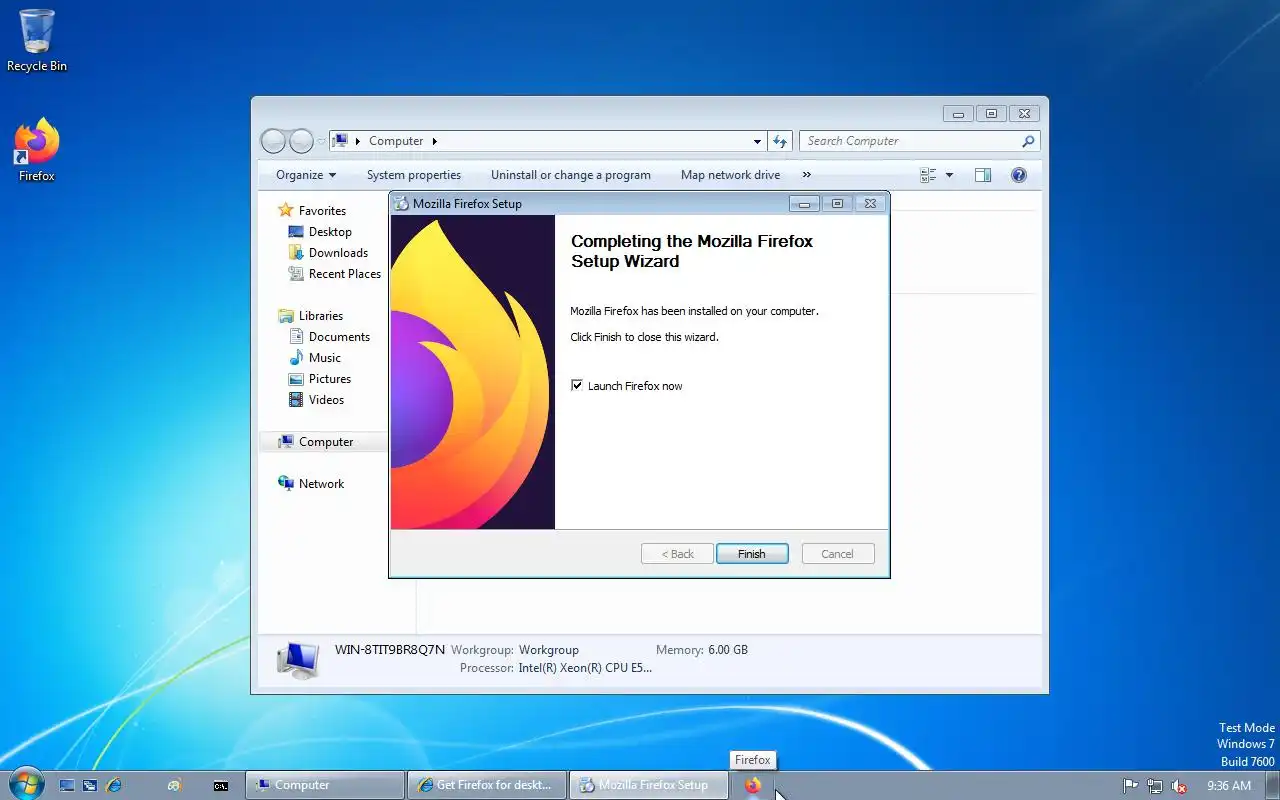
Task: Click Map network drive in Explorer toolbar
Action: 730,175
